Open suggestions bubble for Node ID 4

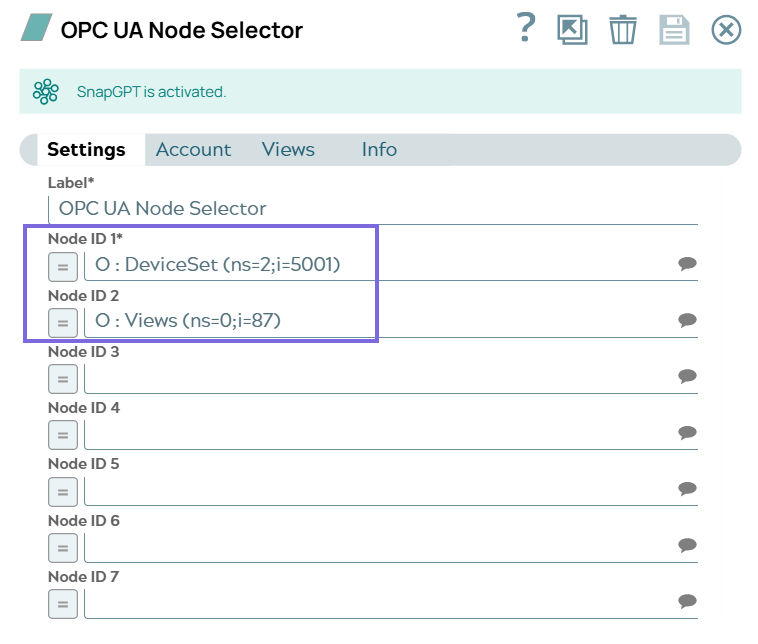(687, 432)
